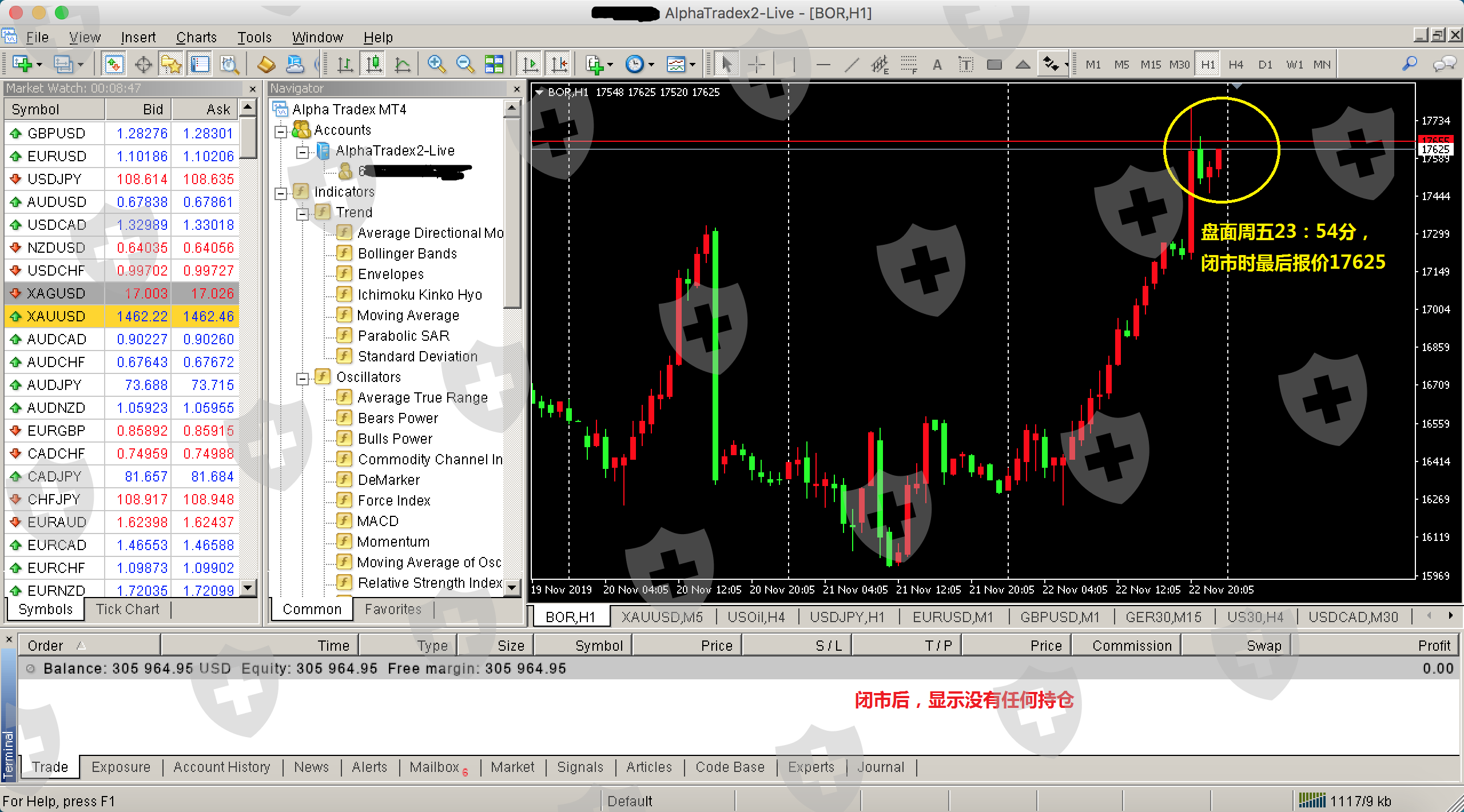Pick the Trendline drawing tool

(852, 64)
